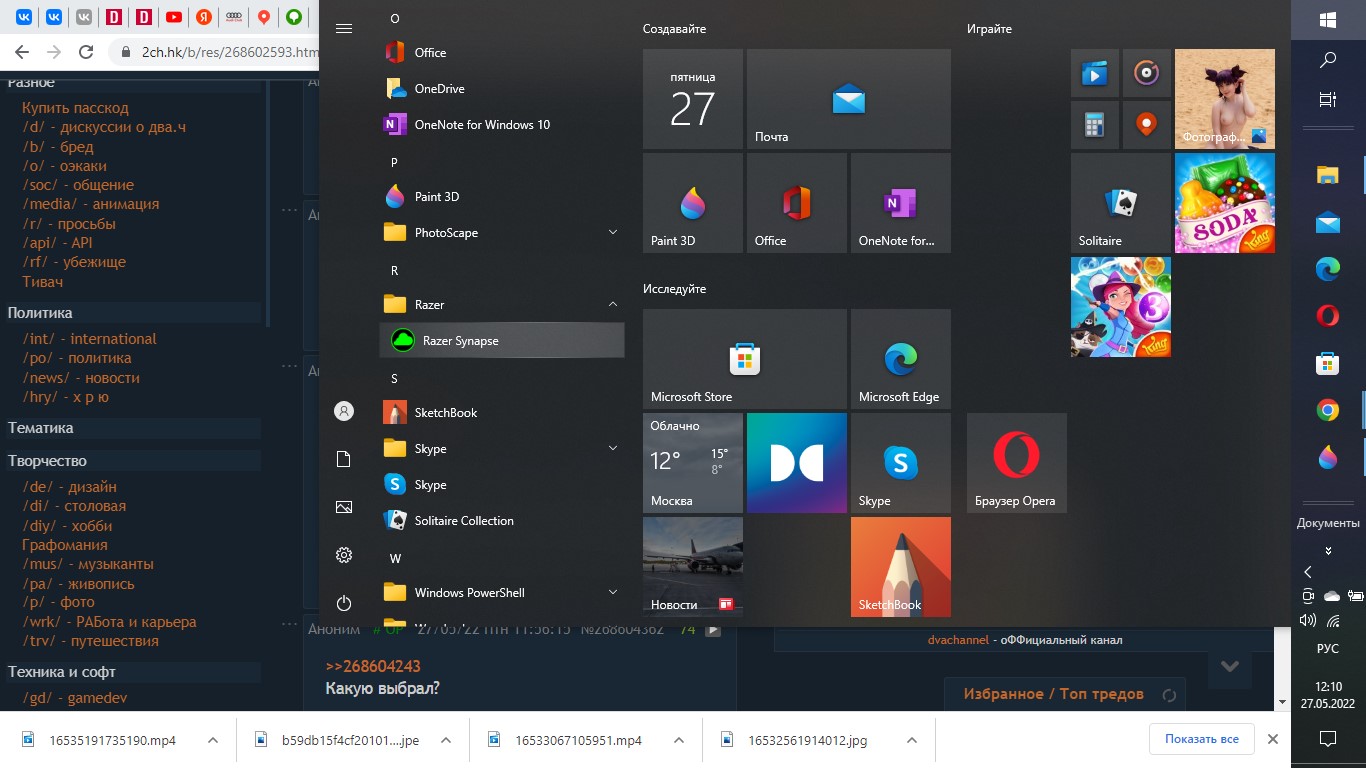Click the browser Back arrow
Viewport: 1366px width, 768px height.
coord(22,52)
